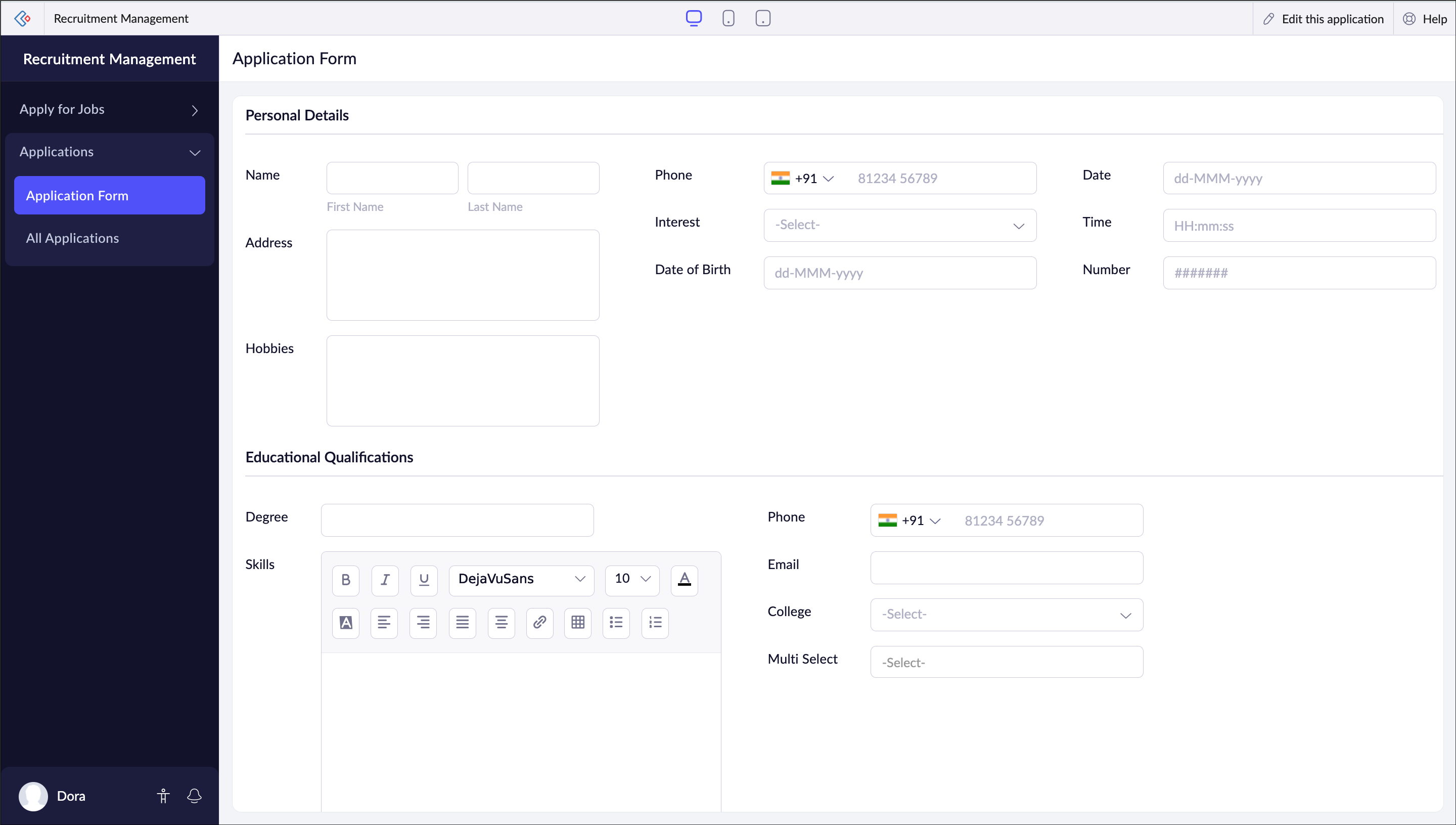Insert a table in Skills editor
Viewport: 1456px width, 825px height.
pos(578,623)
